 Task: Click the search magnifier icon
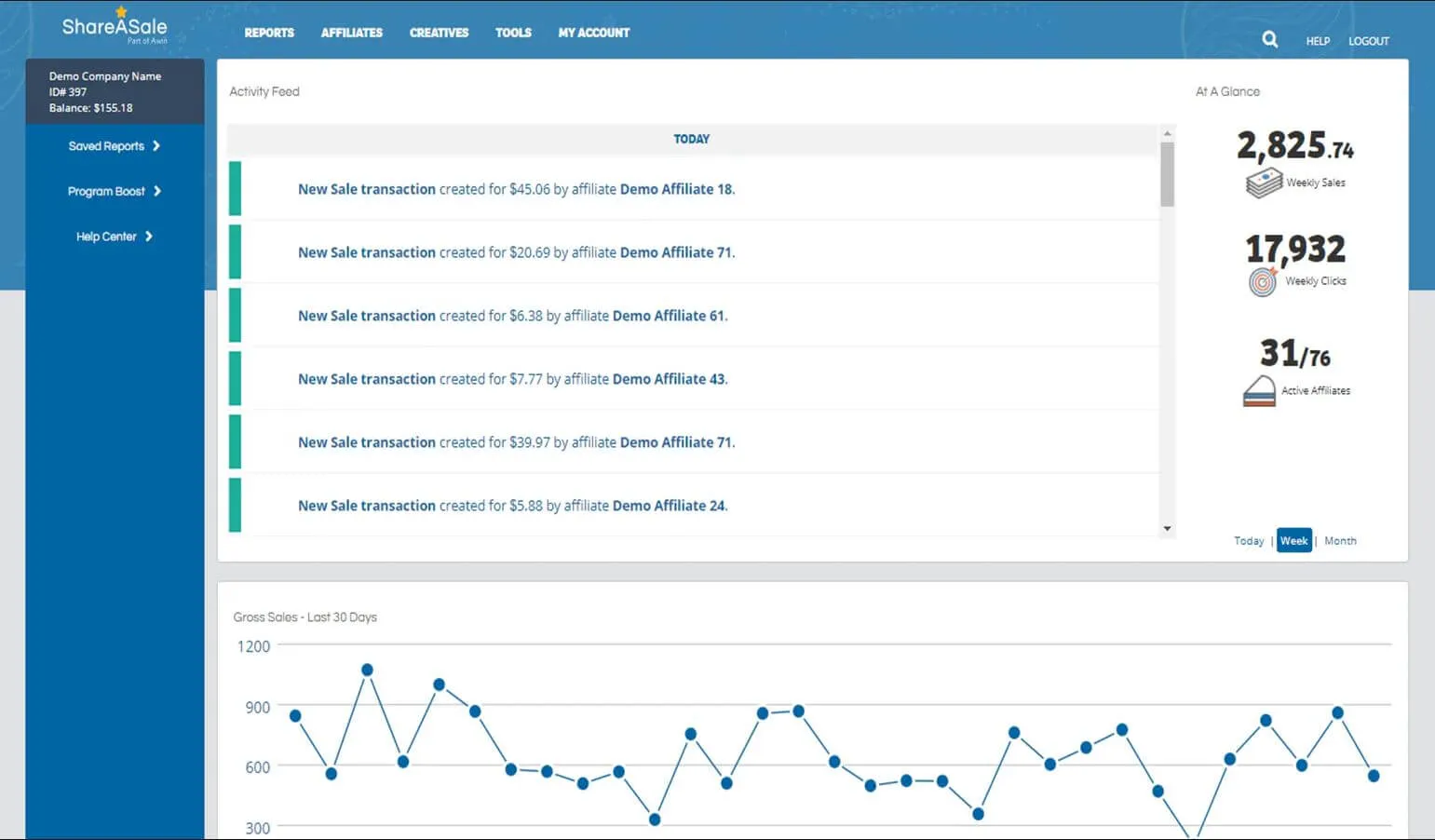point(1269,39)
